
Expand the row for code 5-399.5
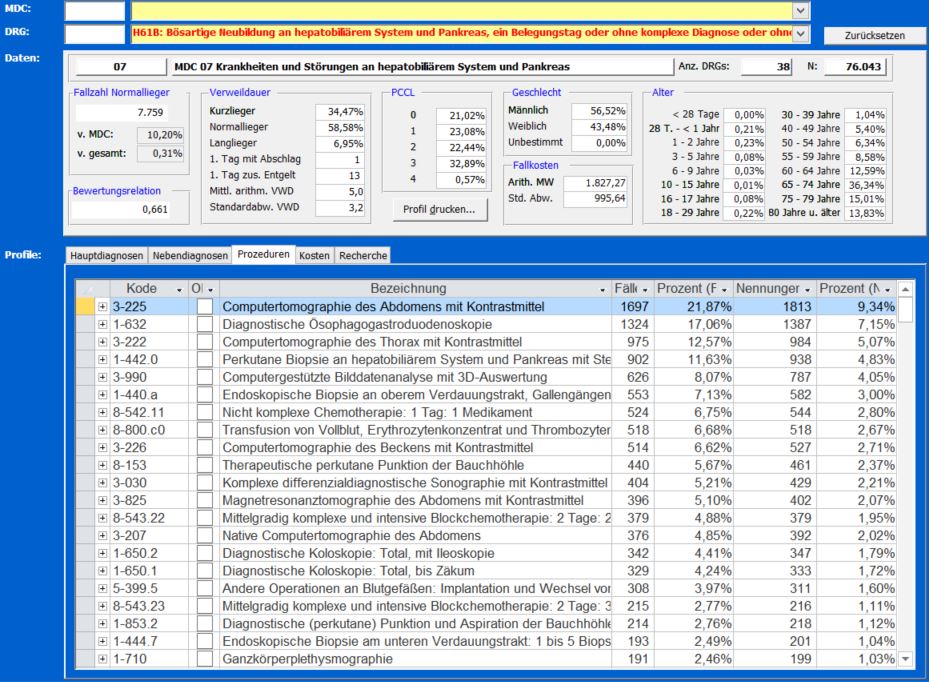coord(102,588)
